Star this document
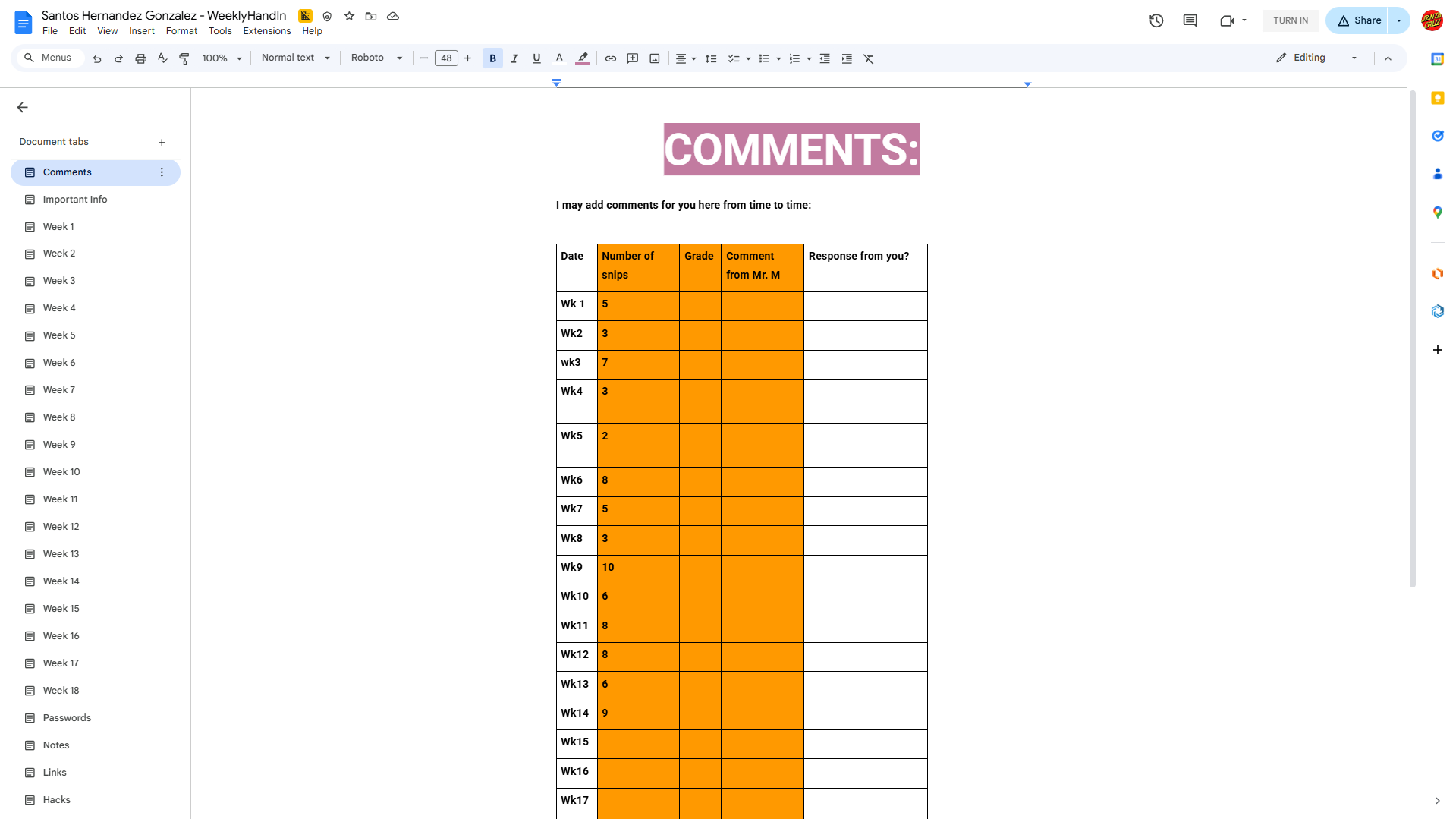The image size is (1456, 819). click(349, 16)
